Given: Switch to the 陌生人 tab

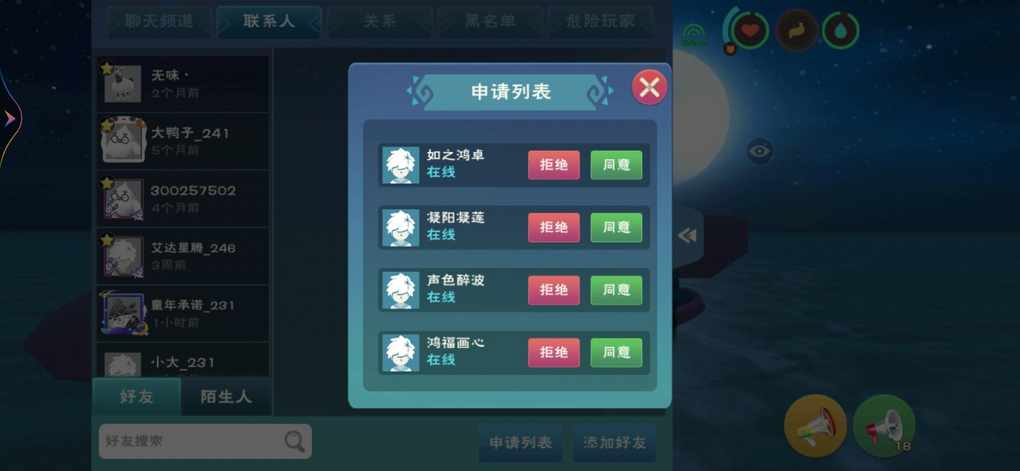Looking at the screenshot, I should tap(226, 396).
